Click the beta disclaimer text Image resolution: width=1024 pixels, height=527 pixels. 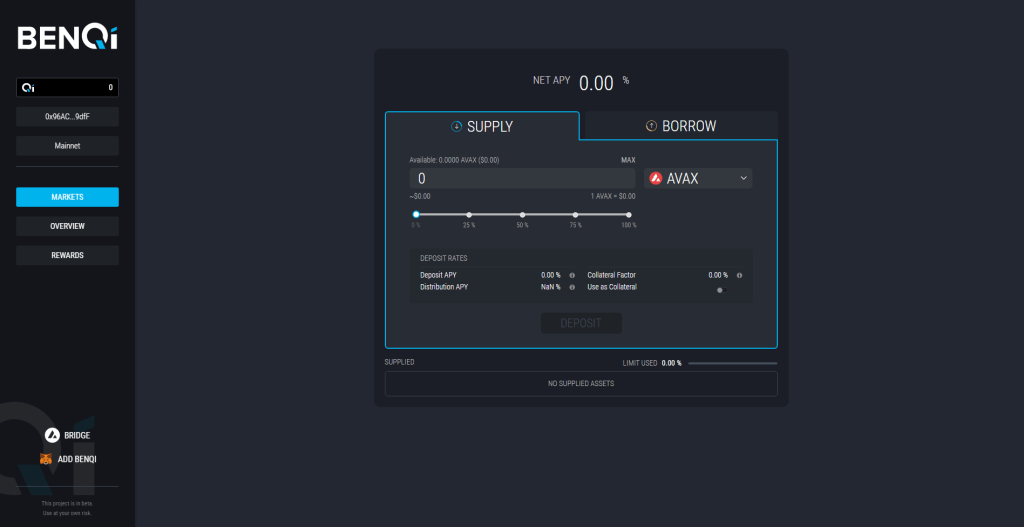(x=67, y=509)
